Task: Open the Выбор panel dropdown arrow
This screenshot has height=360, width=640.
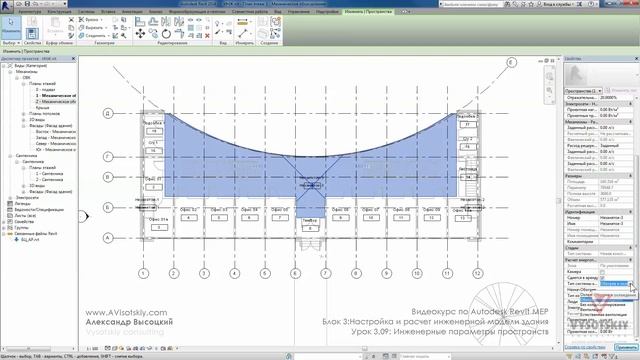Action: [x=18, y=43]
